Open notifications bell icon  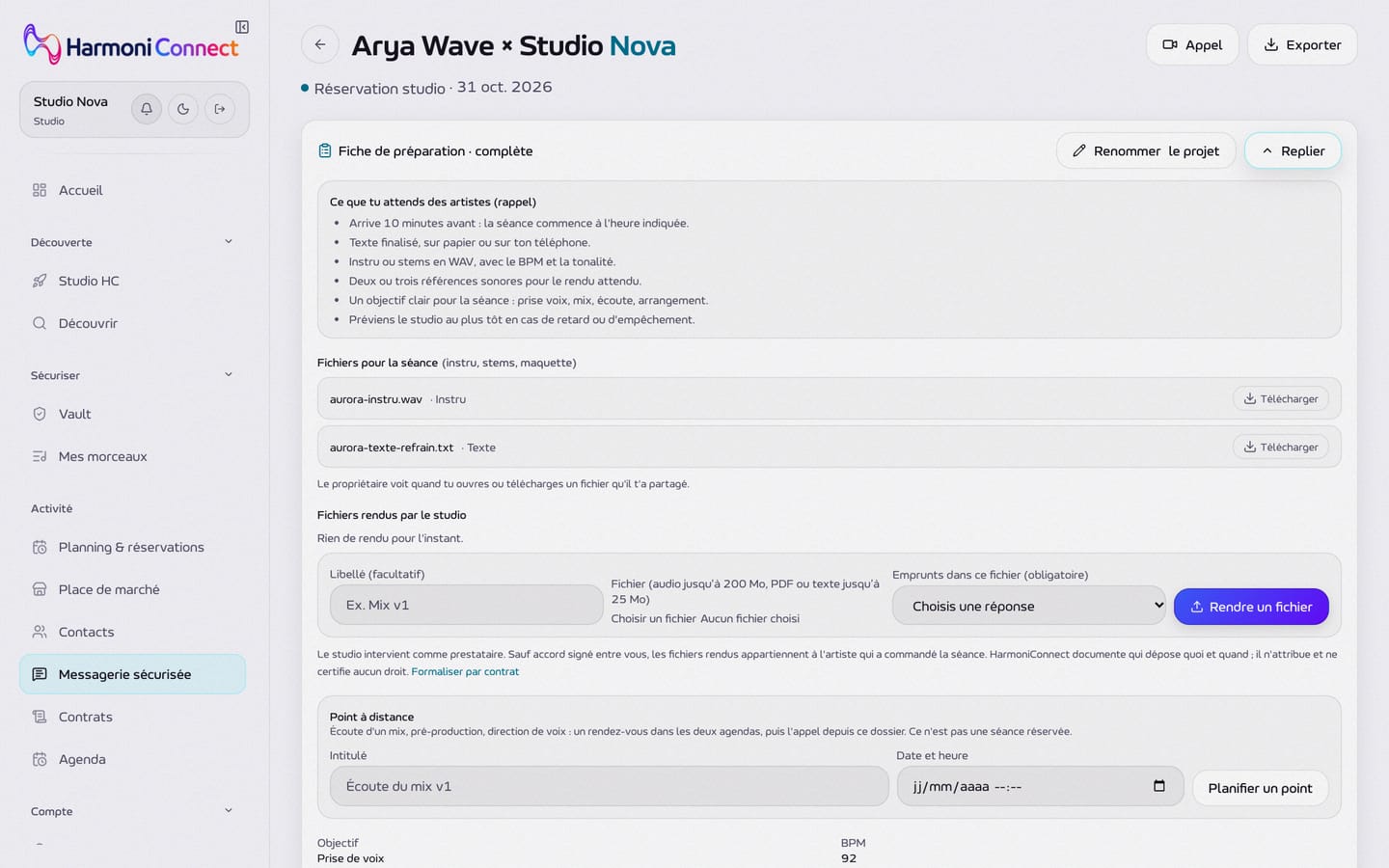pos(147,109)
